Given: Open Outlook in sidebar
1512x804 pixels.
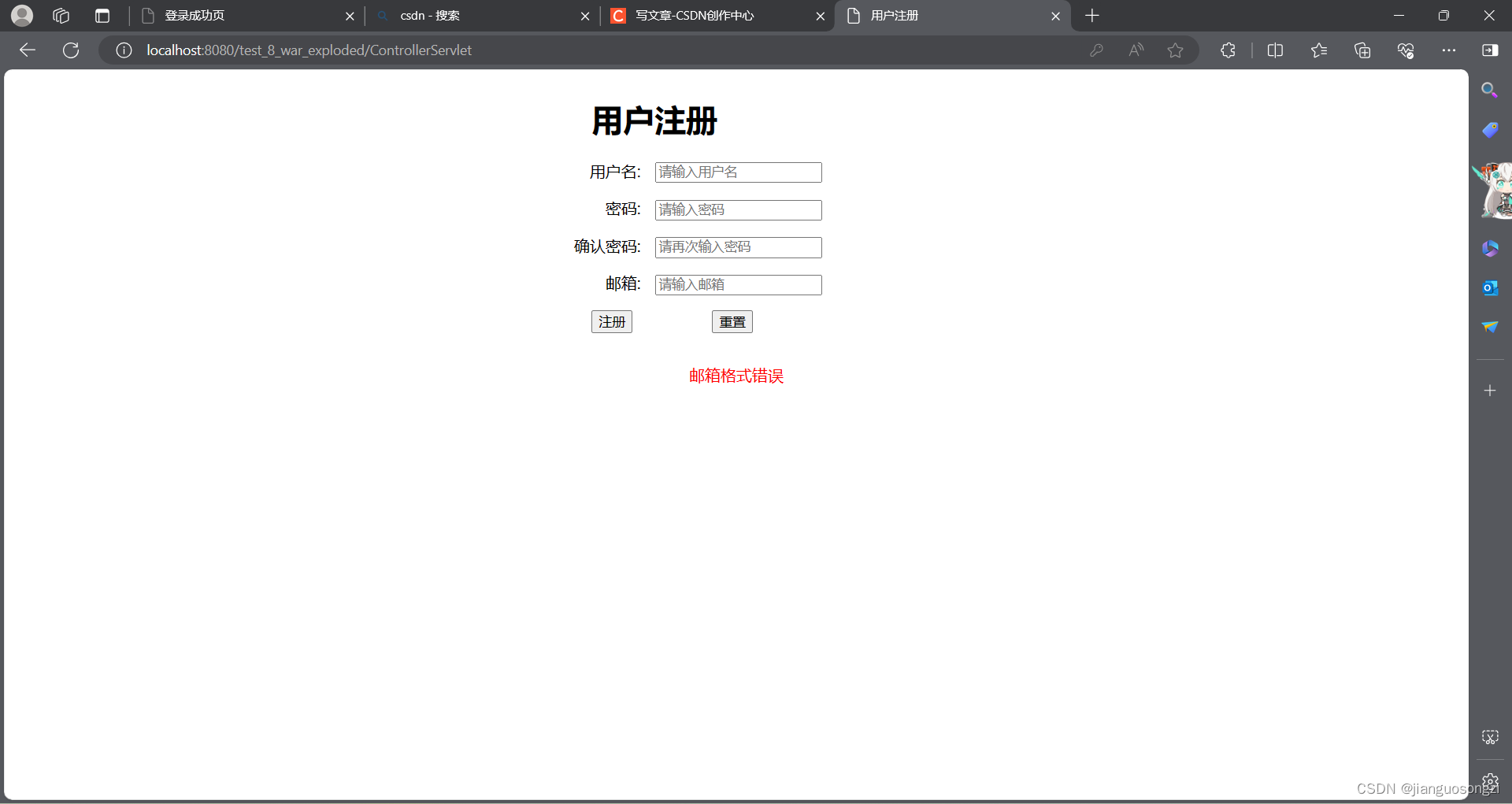Looking at the screenshot, I should tap(1490, 288).
